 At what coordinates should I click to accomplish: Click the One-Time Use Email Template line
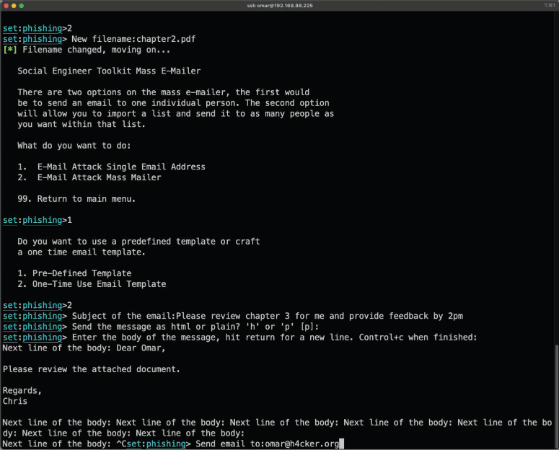coord(92,284)
